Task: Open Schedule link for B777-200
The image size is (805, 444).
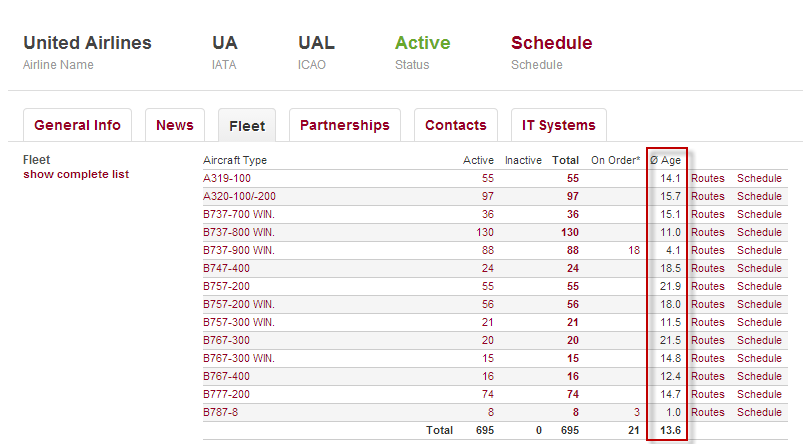Action: tap(759, 394)
